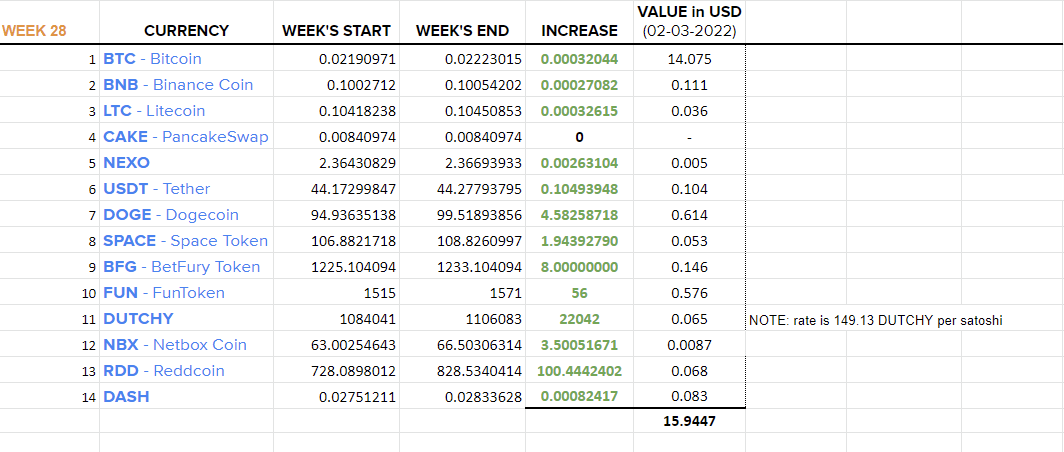Select DUTCHY increase 22042
The image size is (1064, 452).
pyautogui.click(x=580, y=319)
